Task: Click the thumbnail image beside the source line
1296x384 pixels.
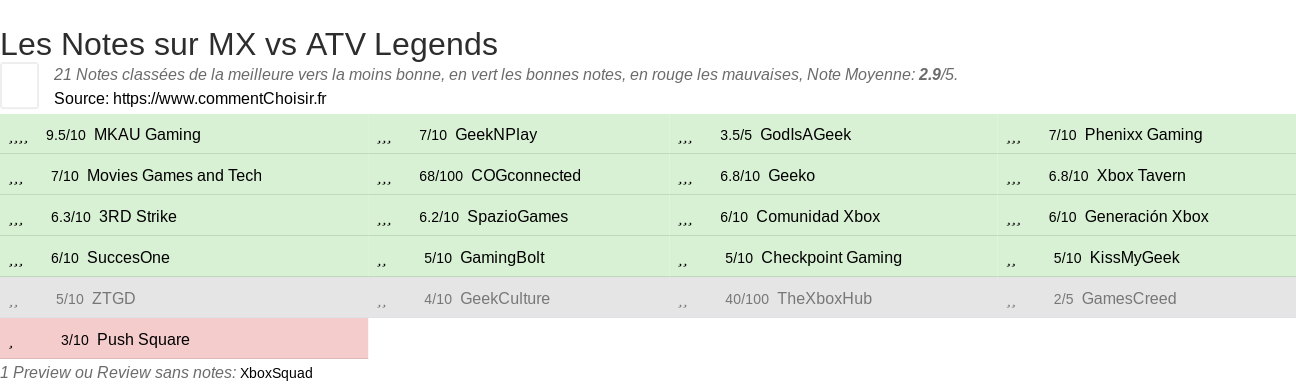Action: pyautogui.click(x=19, y=85)
